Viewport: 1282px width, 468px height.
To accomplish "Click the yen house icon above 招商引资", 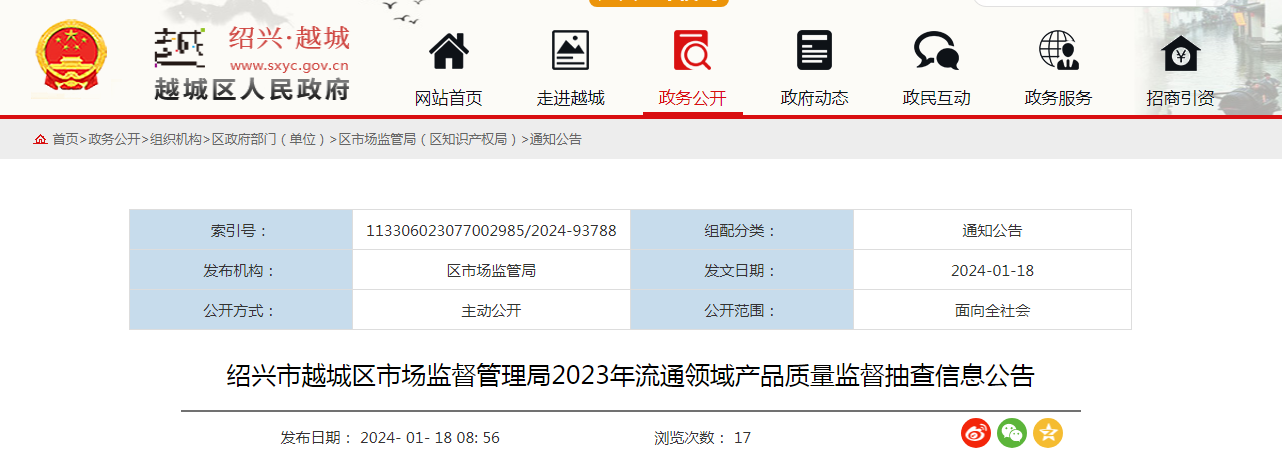I will point(1180,53).
